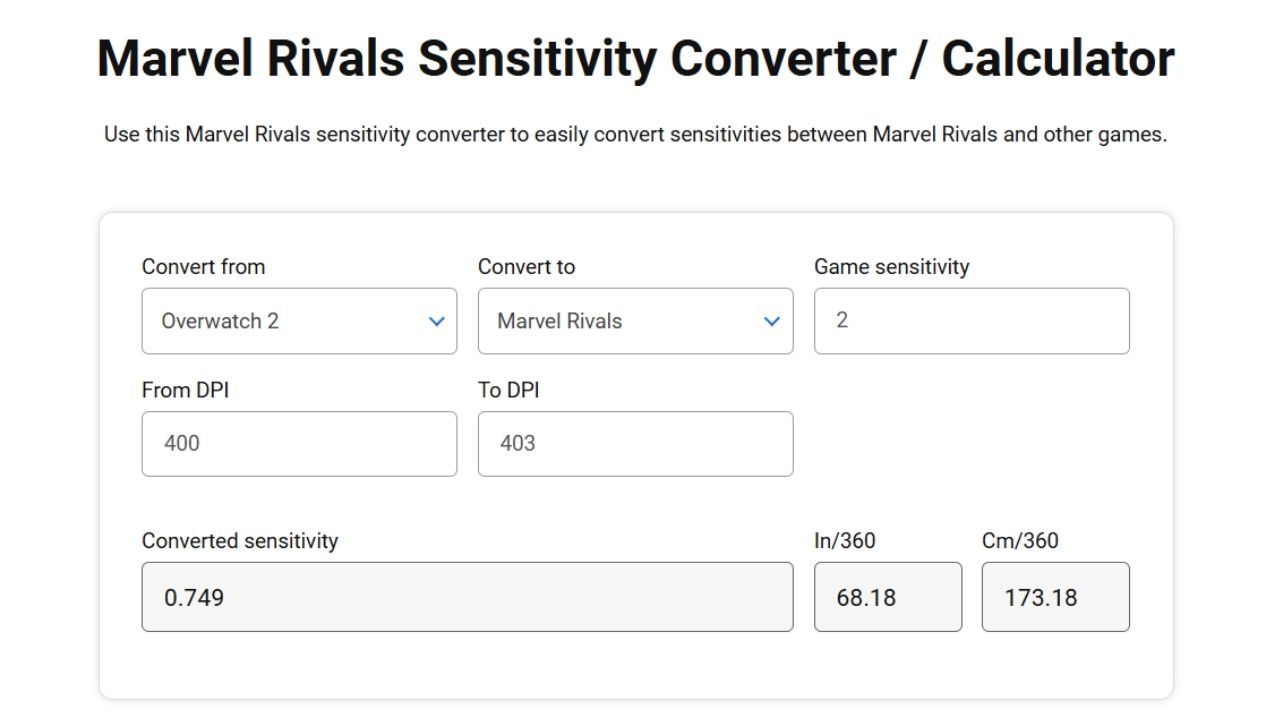Click the Converted sensitivity result box
Image resolution: width=1280 pixels, height=720 pixels.
click(x=466, y=596)
